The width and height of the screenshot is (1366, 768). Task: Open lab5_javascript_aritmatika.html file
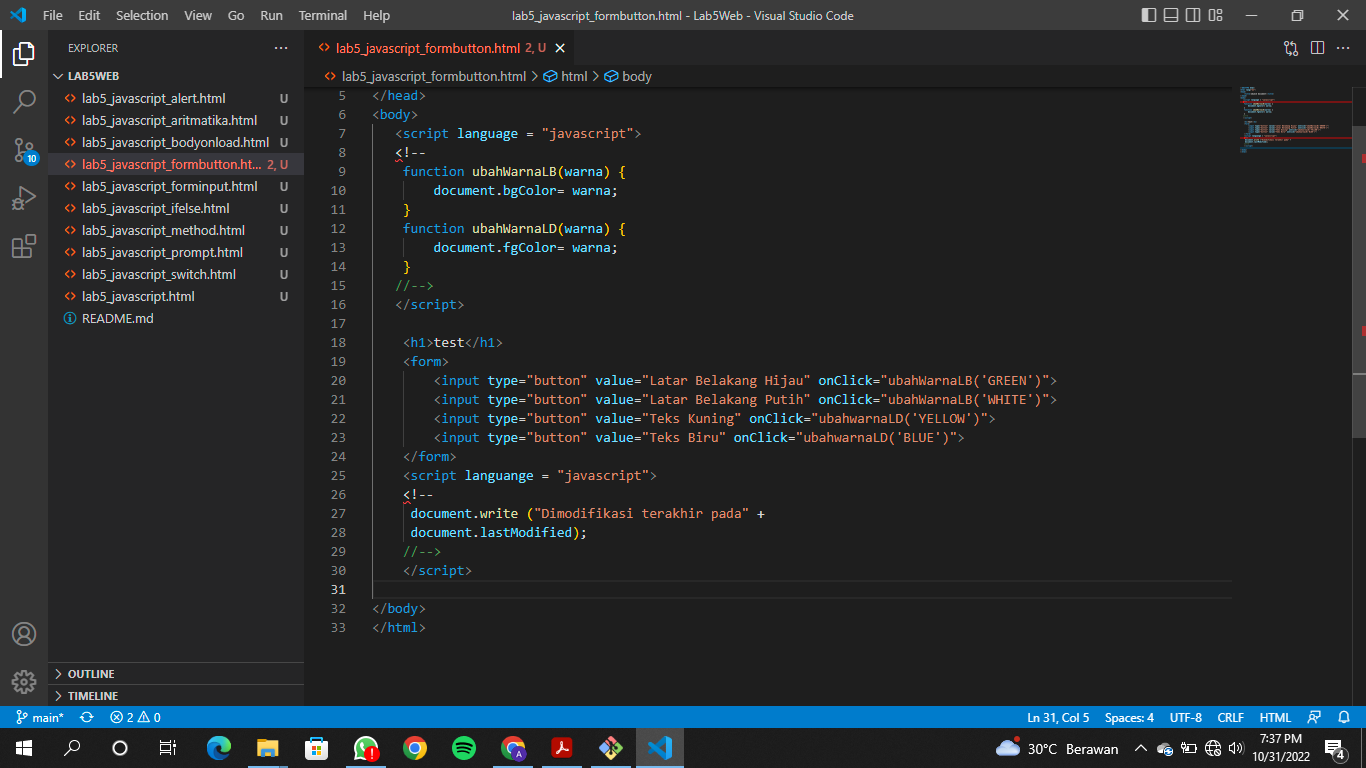tap(176, 120)
